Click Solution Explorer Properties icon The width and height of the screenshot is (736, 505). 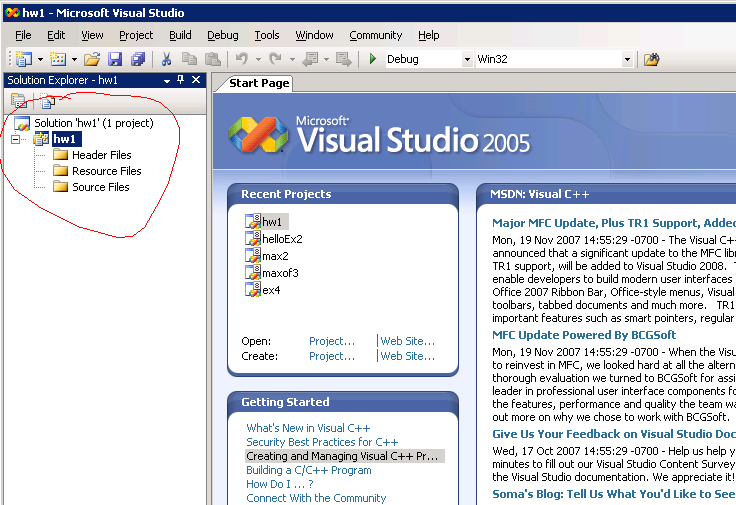(18, 100)
